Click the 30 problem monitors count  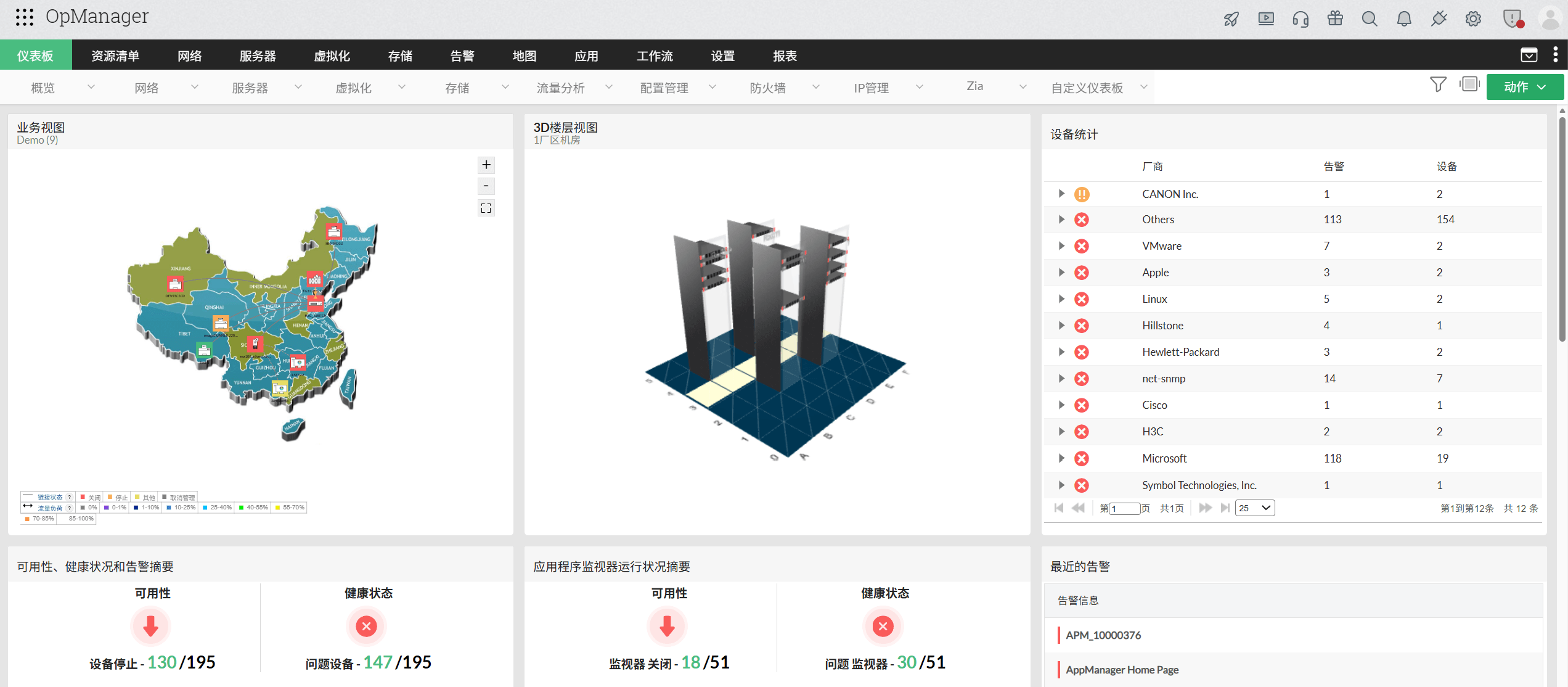click(x=906, y=662)
